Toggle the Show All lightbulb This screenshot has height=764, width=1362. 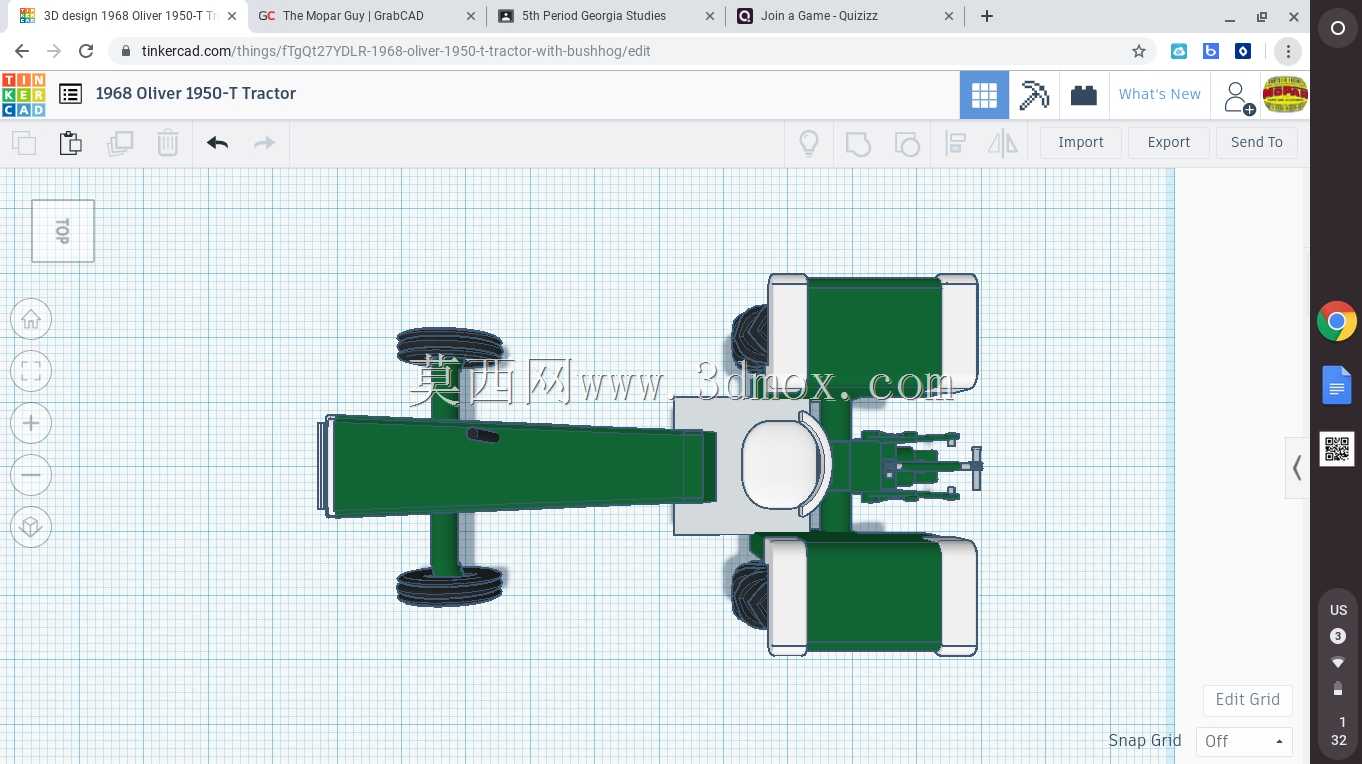(x=809, y=143)
